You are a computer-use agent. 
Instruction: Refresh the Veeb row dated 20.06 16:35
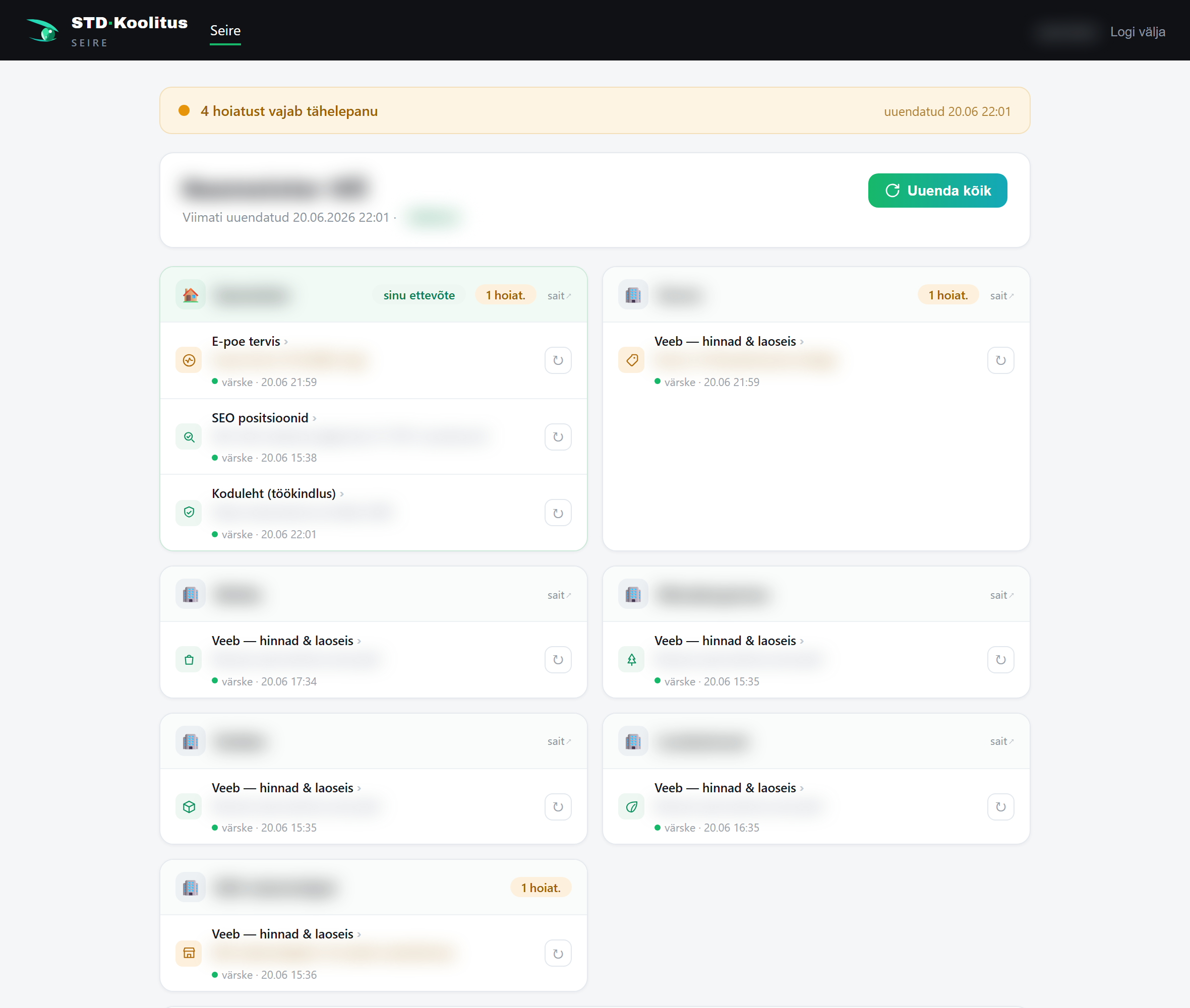click(x=1001, y=806)
